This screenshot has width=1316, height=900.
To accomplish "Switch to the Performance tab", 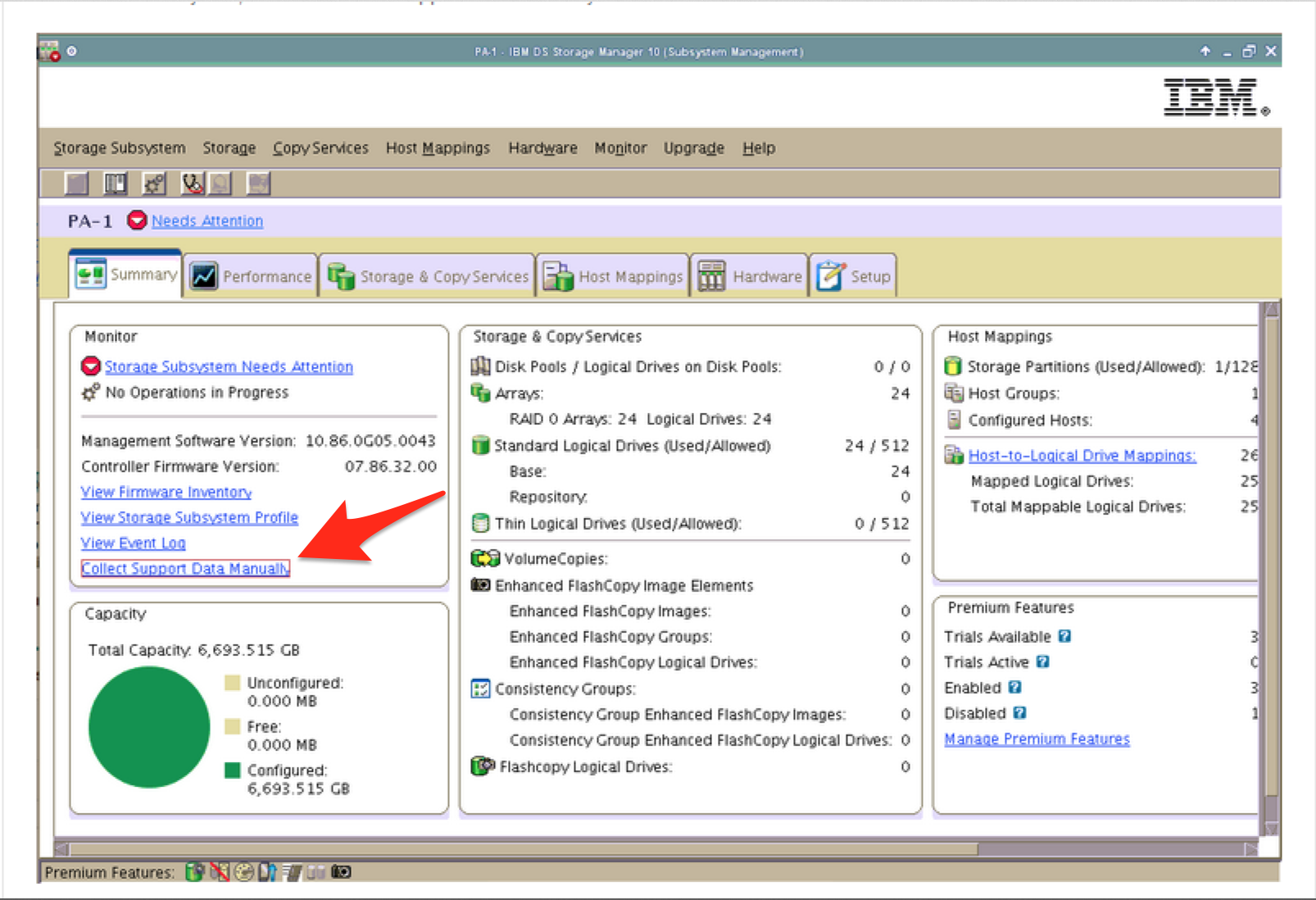I will tap(251, 276).
